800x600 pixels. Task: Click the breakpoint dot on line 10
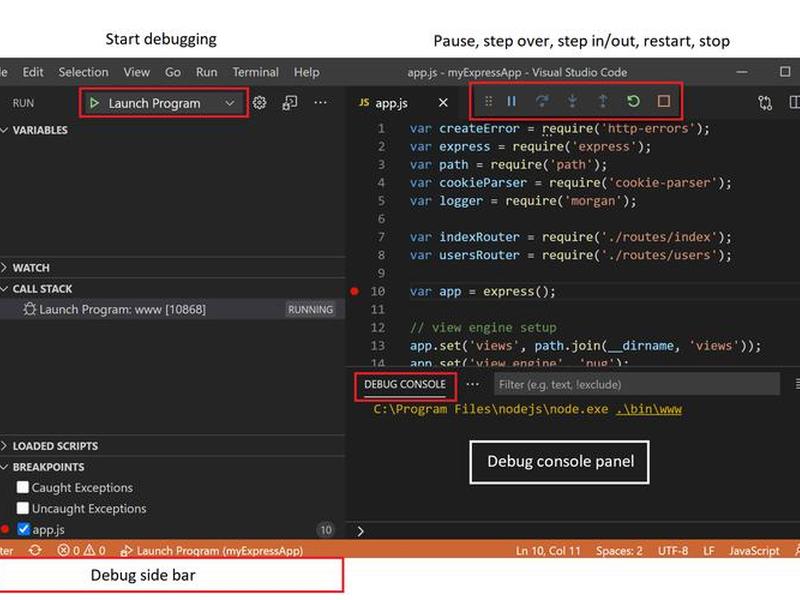pyautogui.click(x=355, y=291)
